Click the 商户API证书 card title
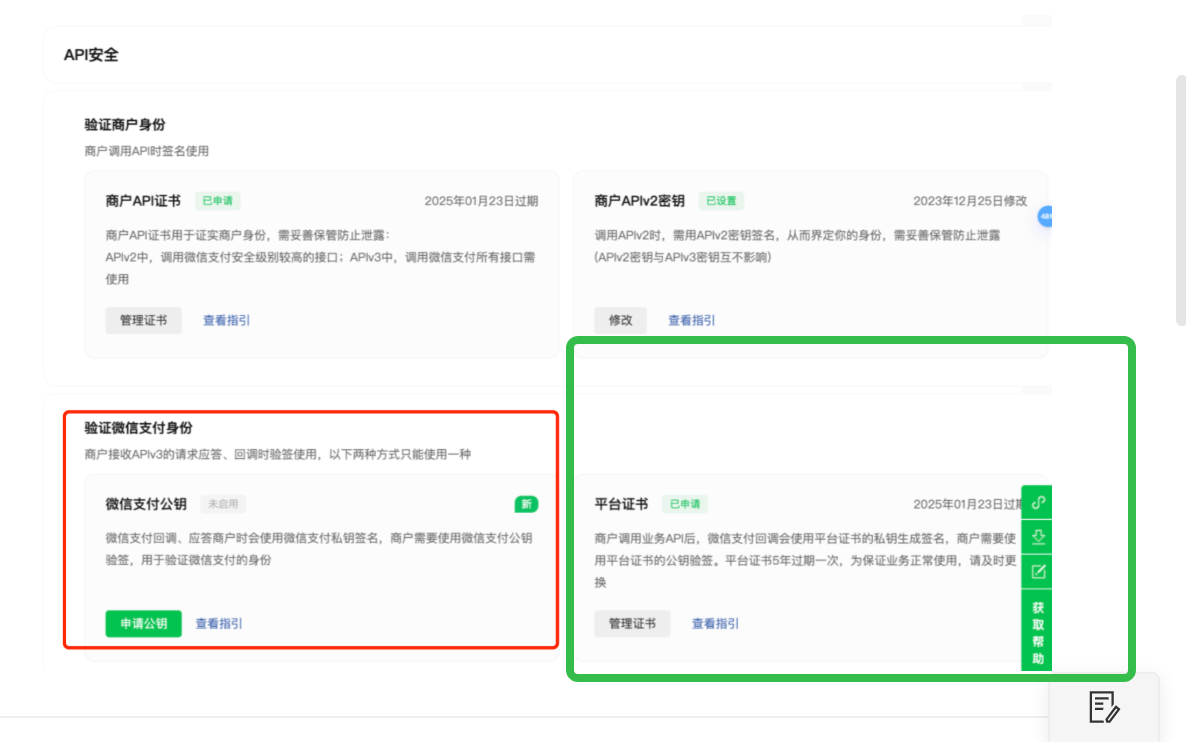The image size is (1186, 742). [143, 200]
